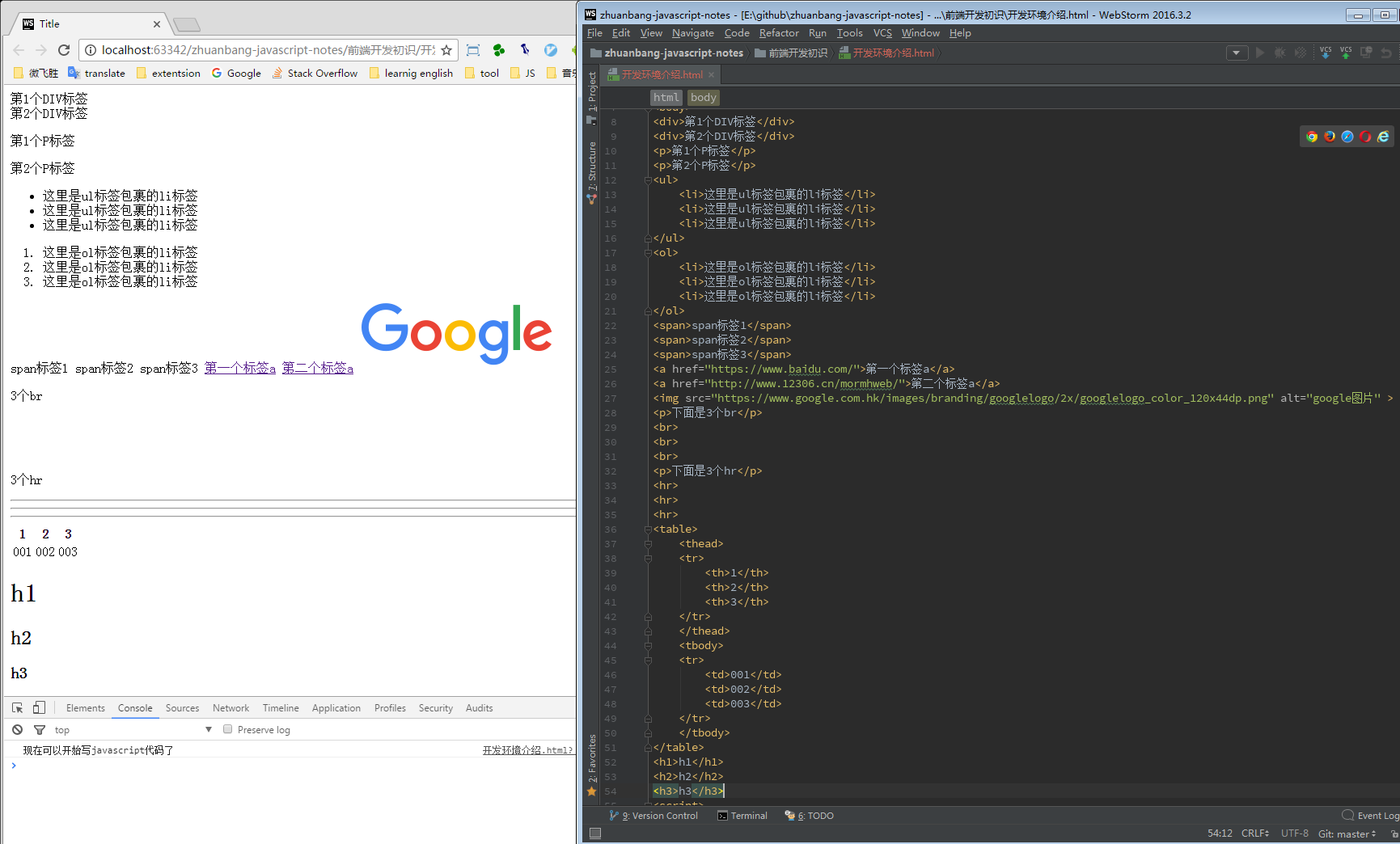The width and height of the screenshot is (1400, 844).
Task: Open the Navigate menu in WebStorm
Action: pyautogui.click(x=693, y=33)
